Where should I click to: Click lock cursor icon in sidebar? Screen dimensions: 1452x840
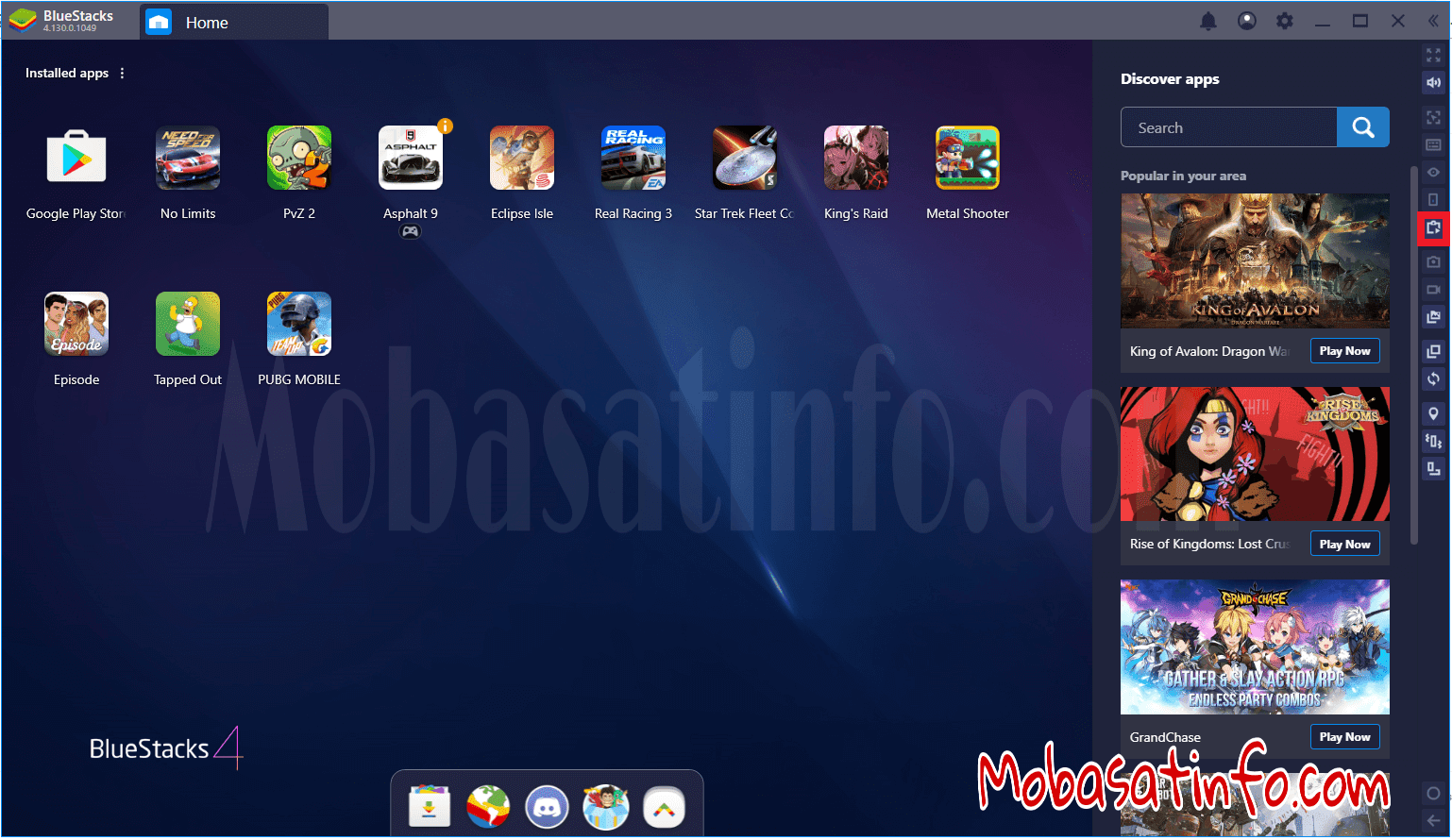[x=1433, y=118]
